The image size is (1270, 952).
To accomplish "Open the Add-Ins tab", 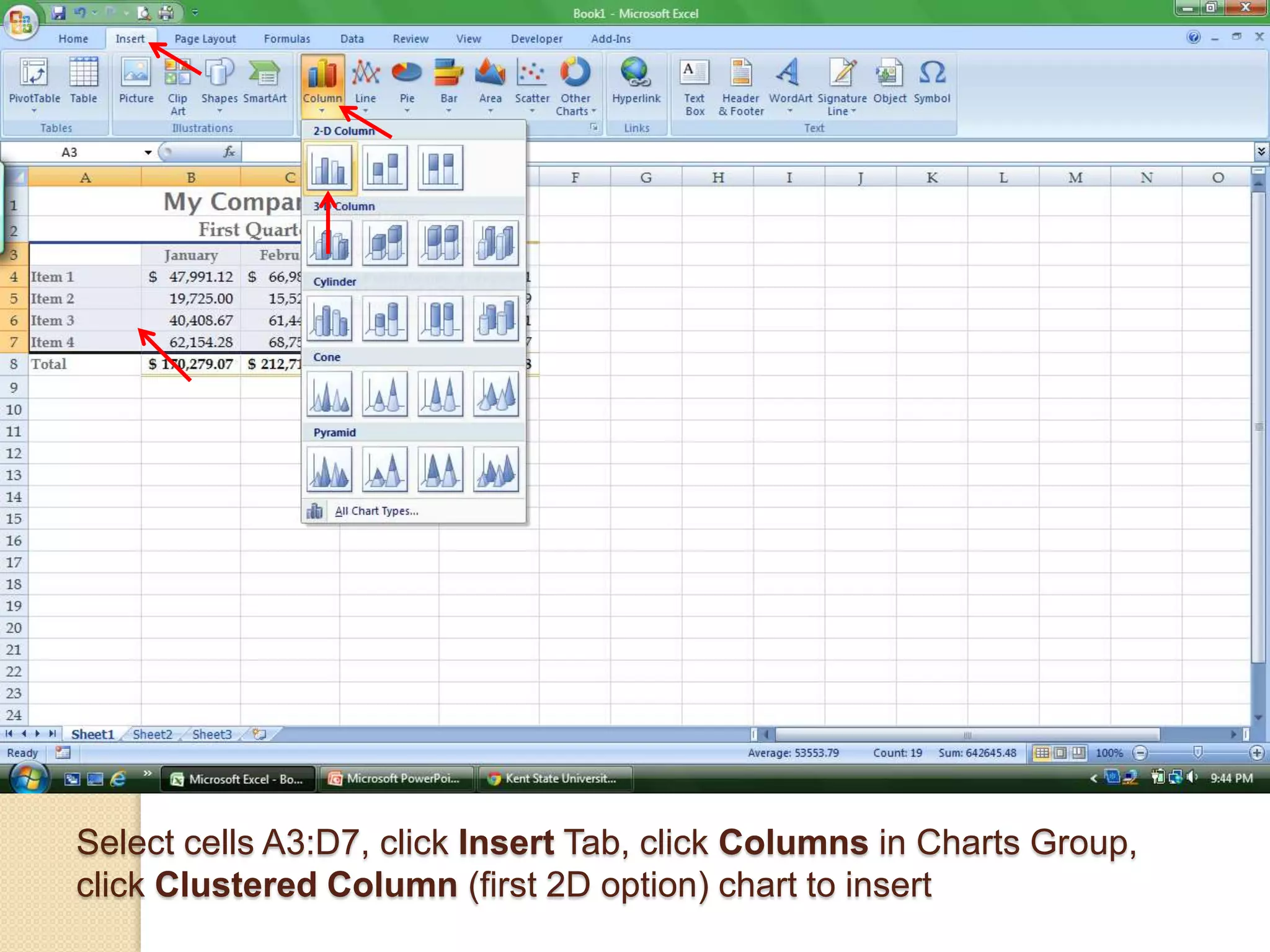I will [x=611, y=38].
